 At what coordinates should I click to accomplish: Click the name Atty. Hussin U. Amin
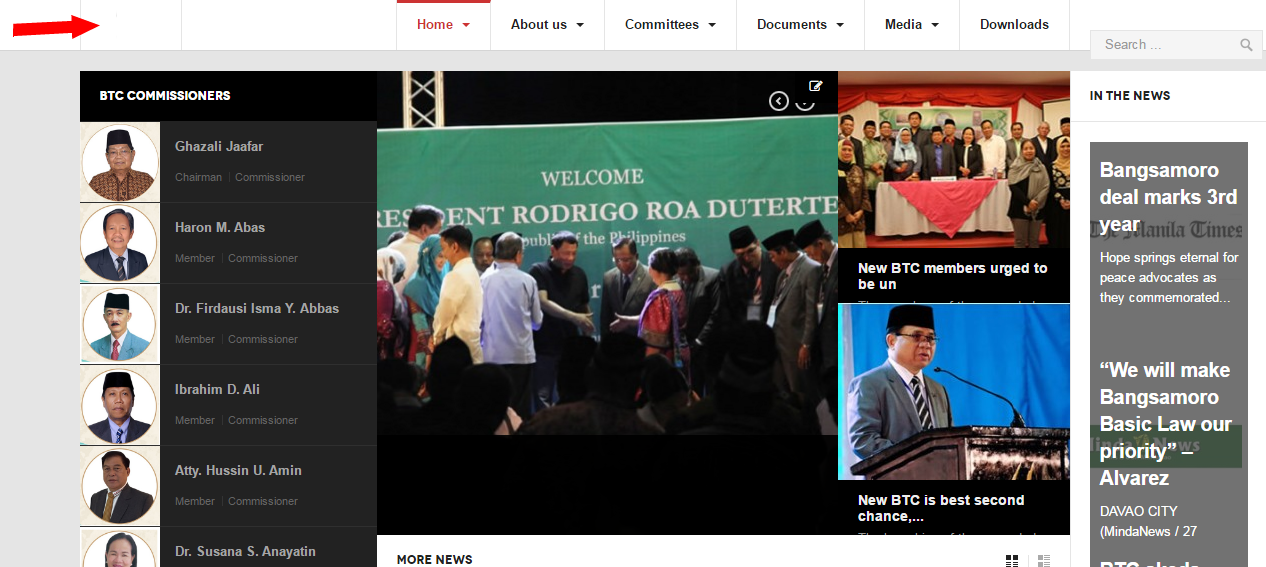pyautogui.click(x=238, y=470)
